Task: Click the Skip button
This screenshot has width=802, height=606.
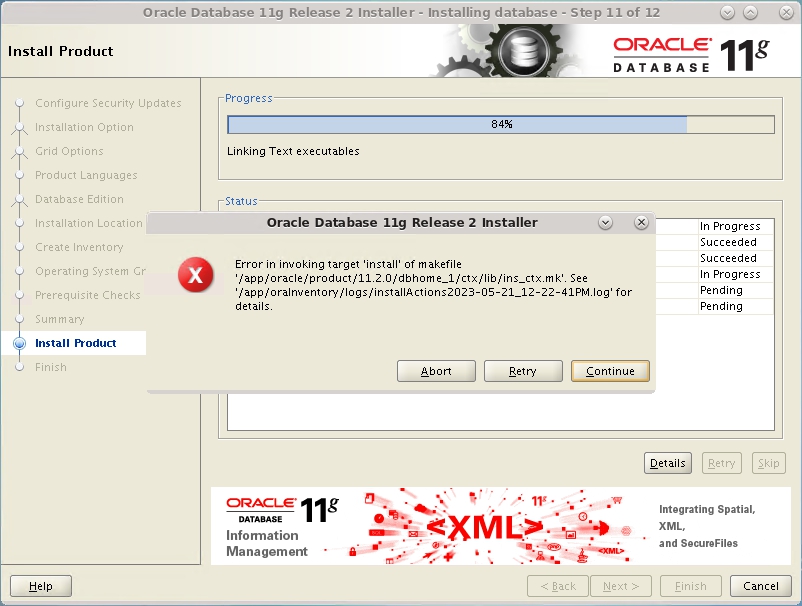Action: point(768,463)
